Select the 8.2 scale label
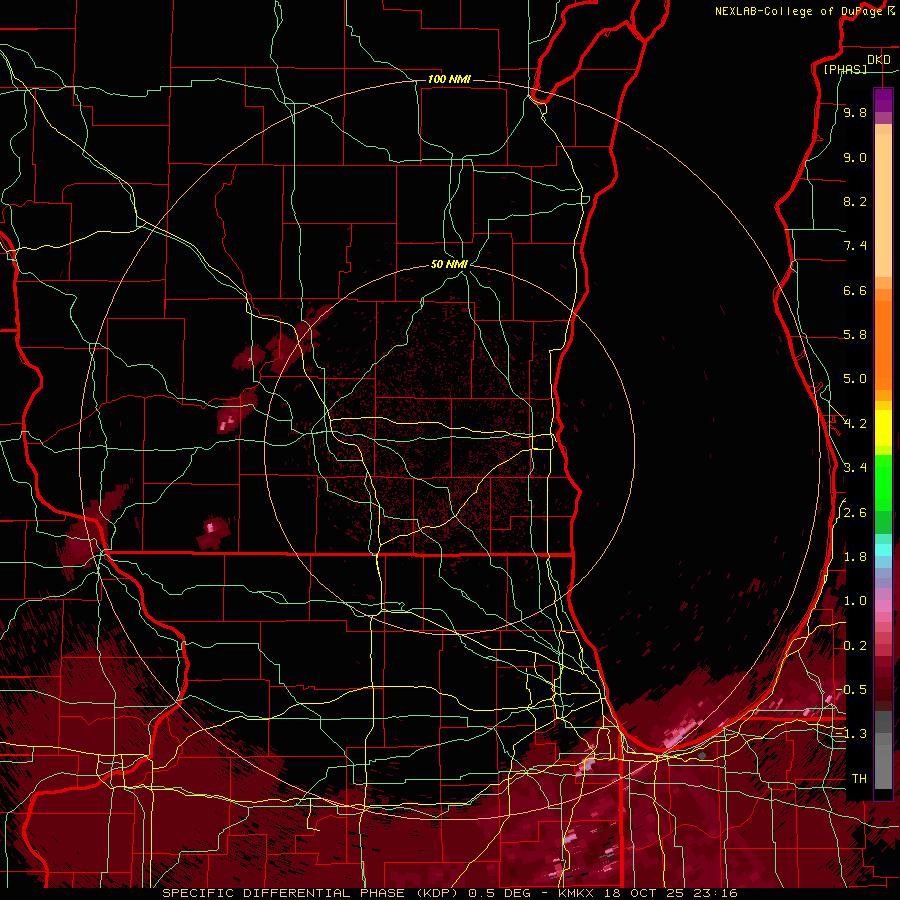900x900 pixels. coord(855,201)
